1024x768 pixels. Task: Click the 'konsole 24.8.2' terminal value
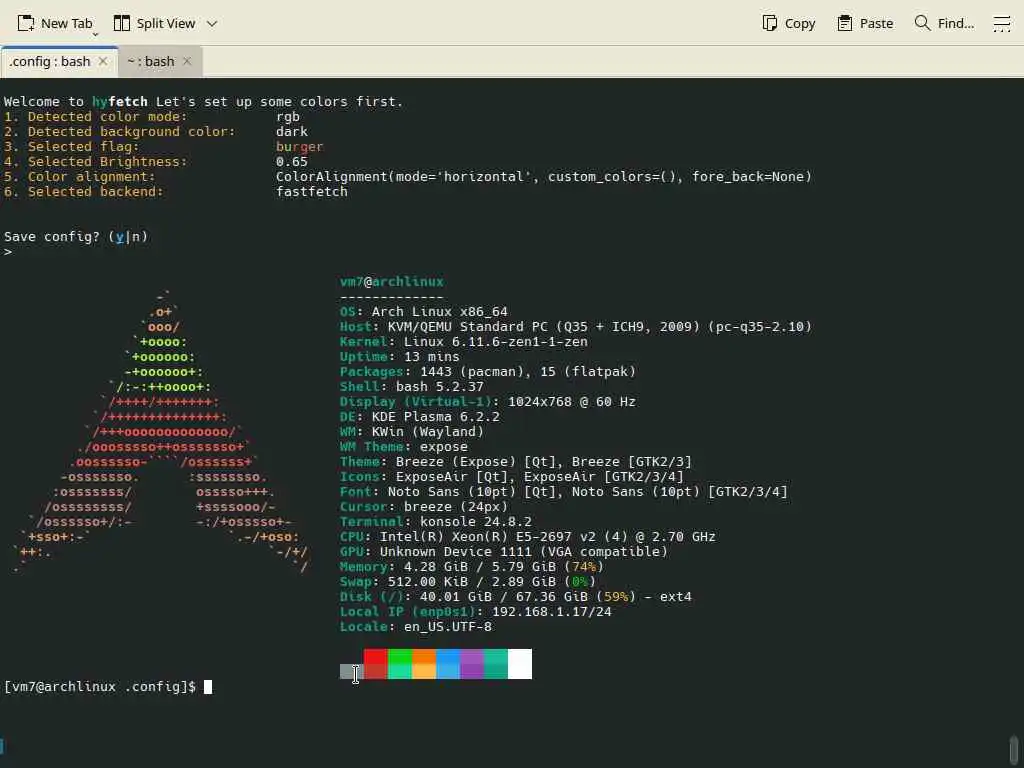pyautogui.click(x=475, y=522)
